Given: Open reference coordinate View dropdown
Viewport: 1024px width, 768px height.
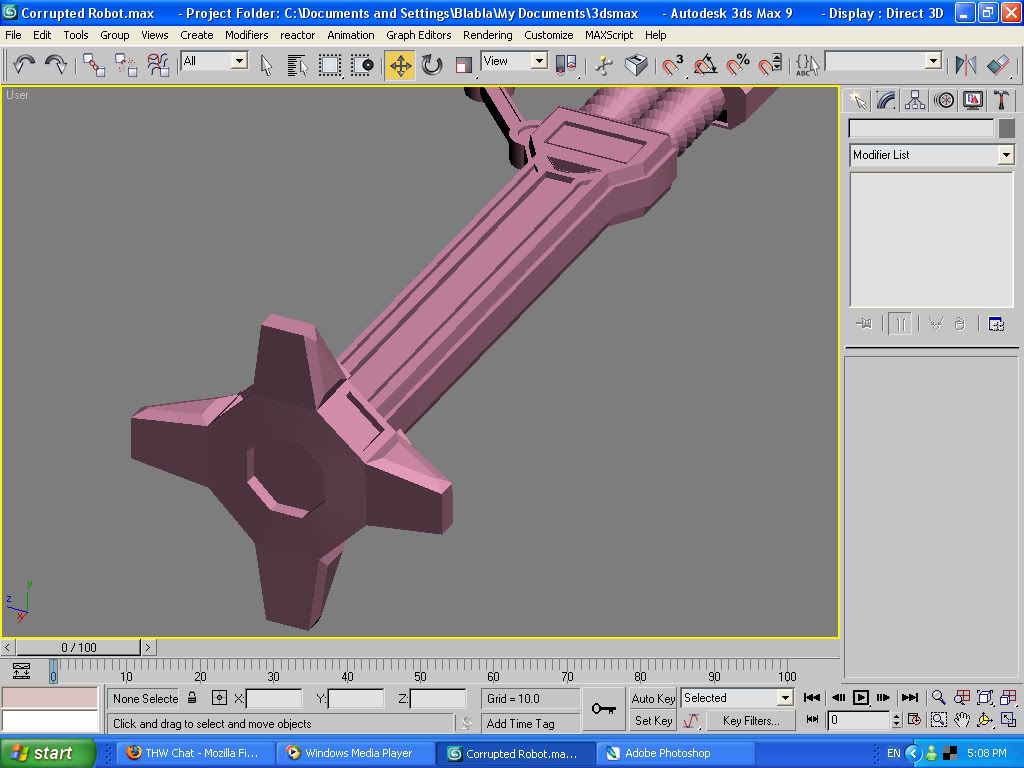Looking at the screenshot, I should 539,61.
